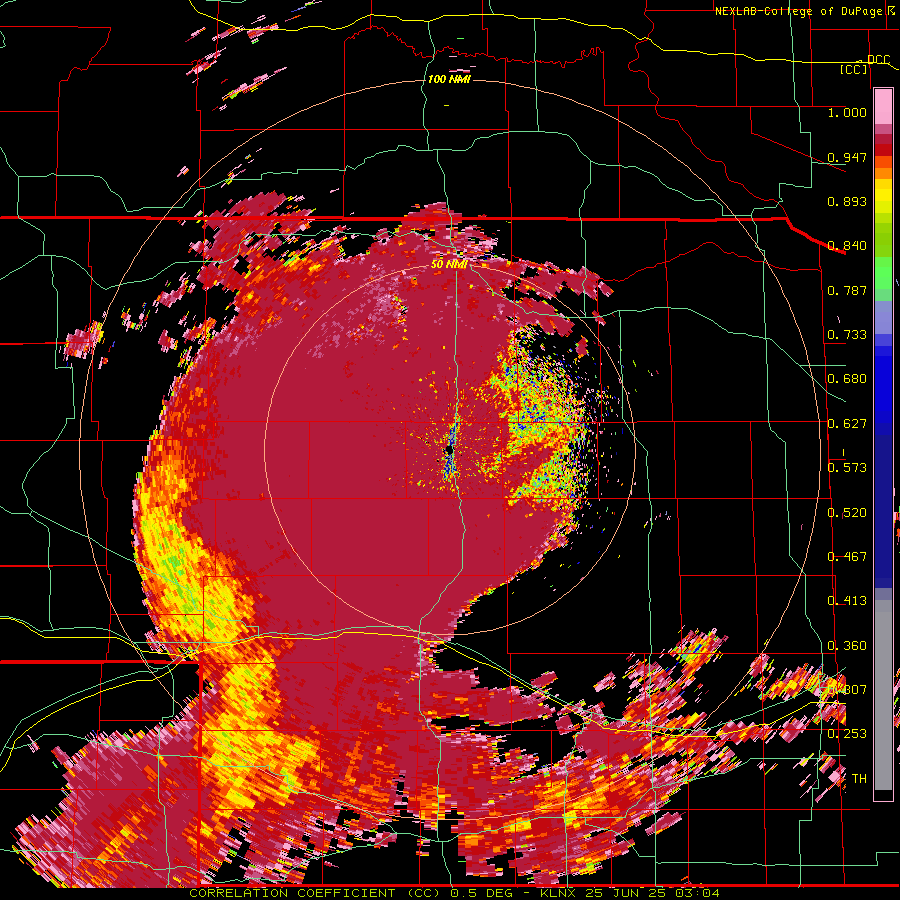Image resolution: width=900 pixels, height=900 pixels.
Task: Click the KLNX radar site at ring center
Action: 449,452
